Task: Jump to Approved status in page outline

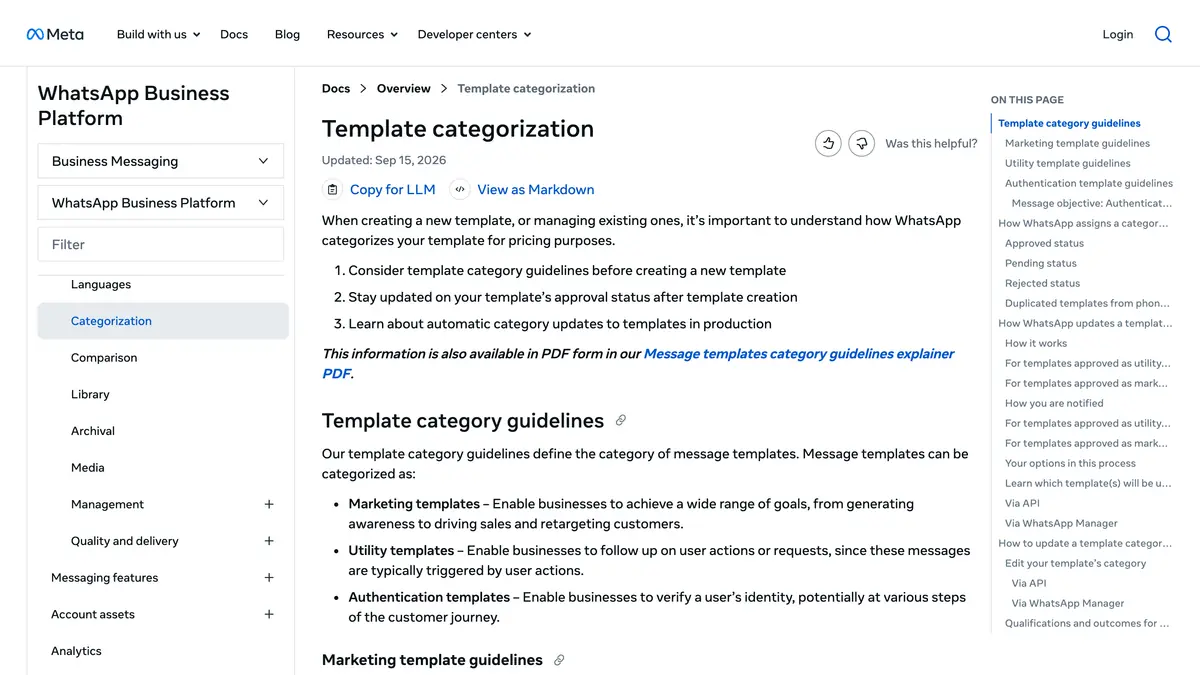Action: [1044, 243]
